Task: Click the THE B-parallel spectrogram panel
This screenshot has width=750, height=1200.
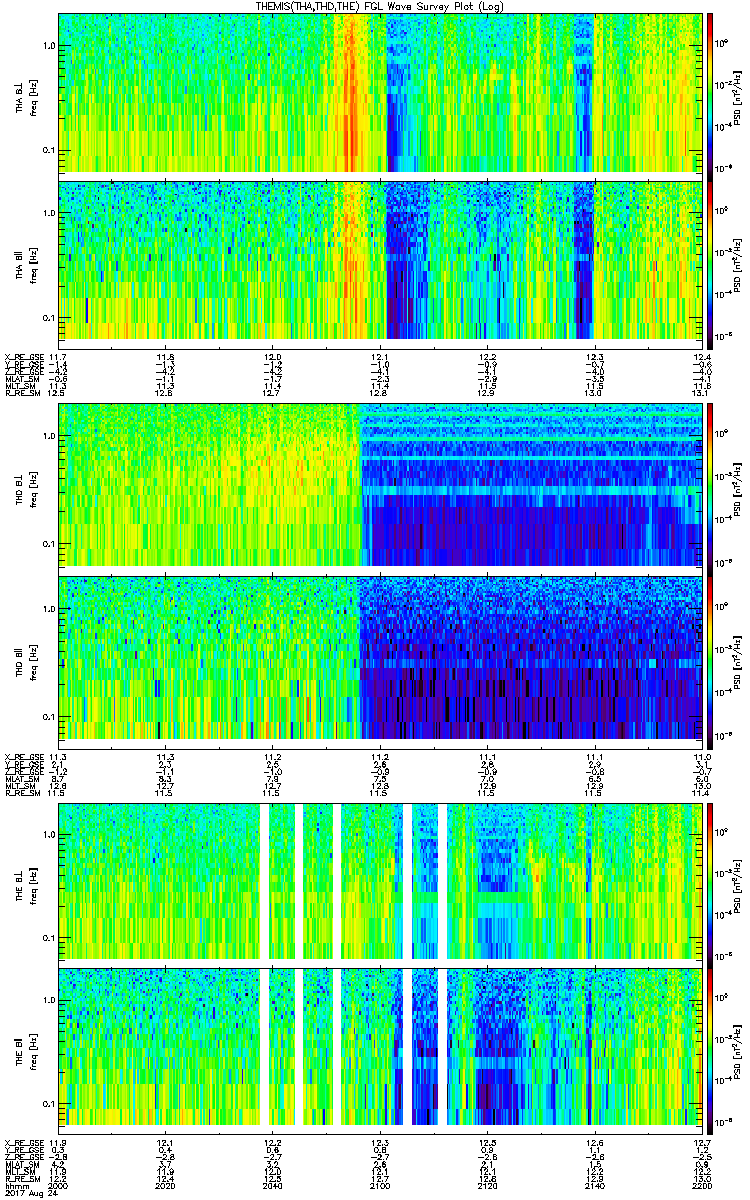Action: (x=380, y=1045)
